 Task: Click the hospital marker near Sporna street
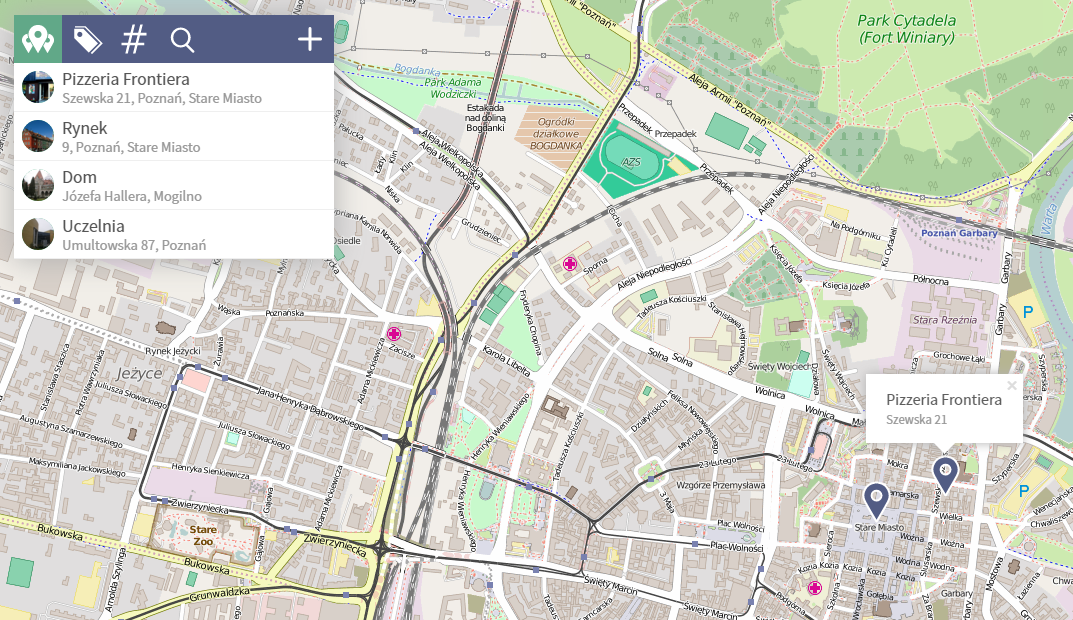569,263
